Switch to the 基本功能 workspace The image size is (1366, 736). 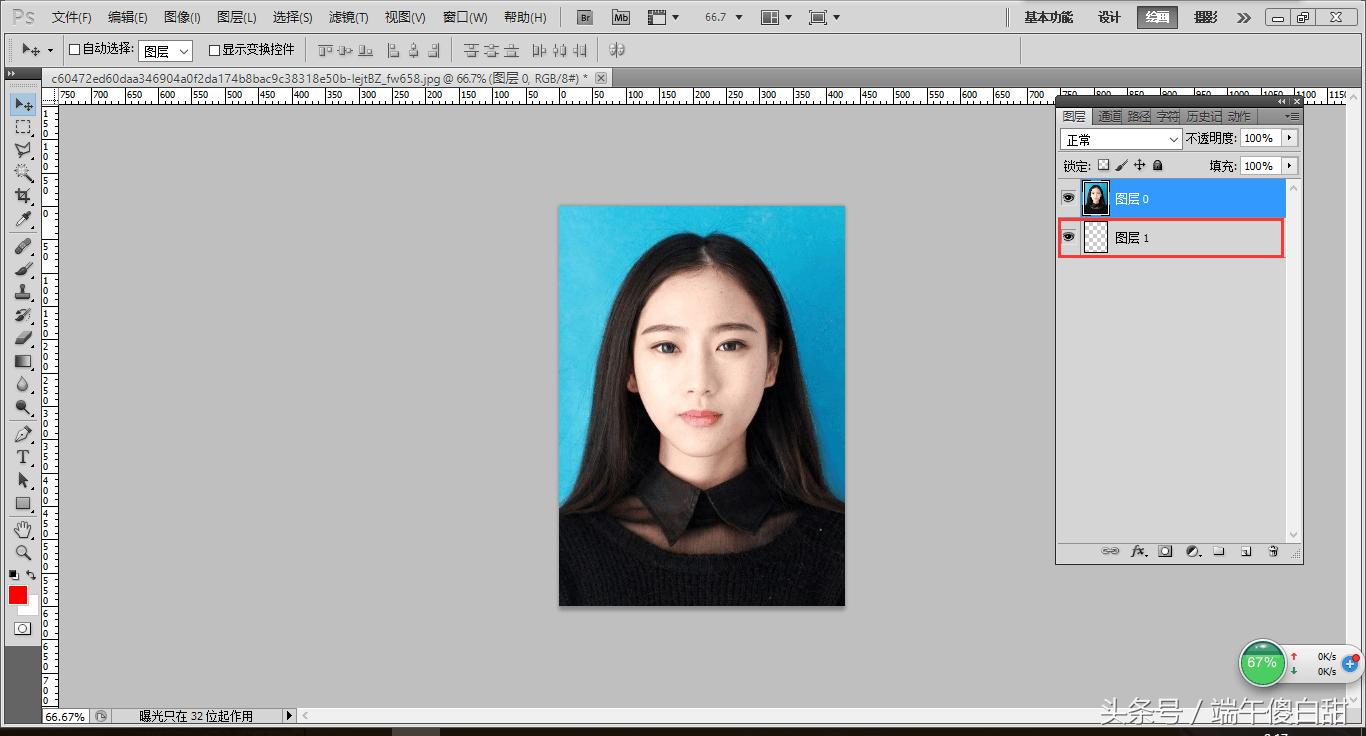[x=1048, y=17]
